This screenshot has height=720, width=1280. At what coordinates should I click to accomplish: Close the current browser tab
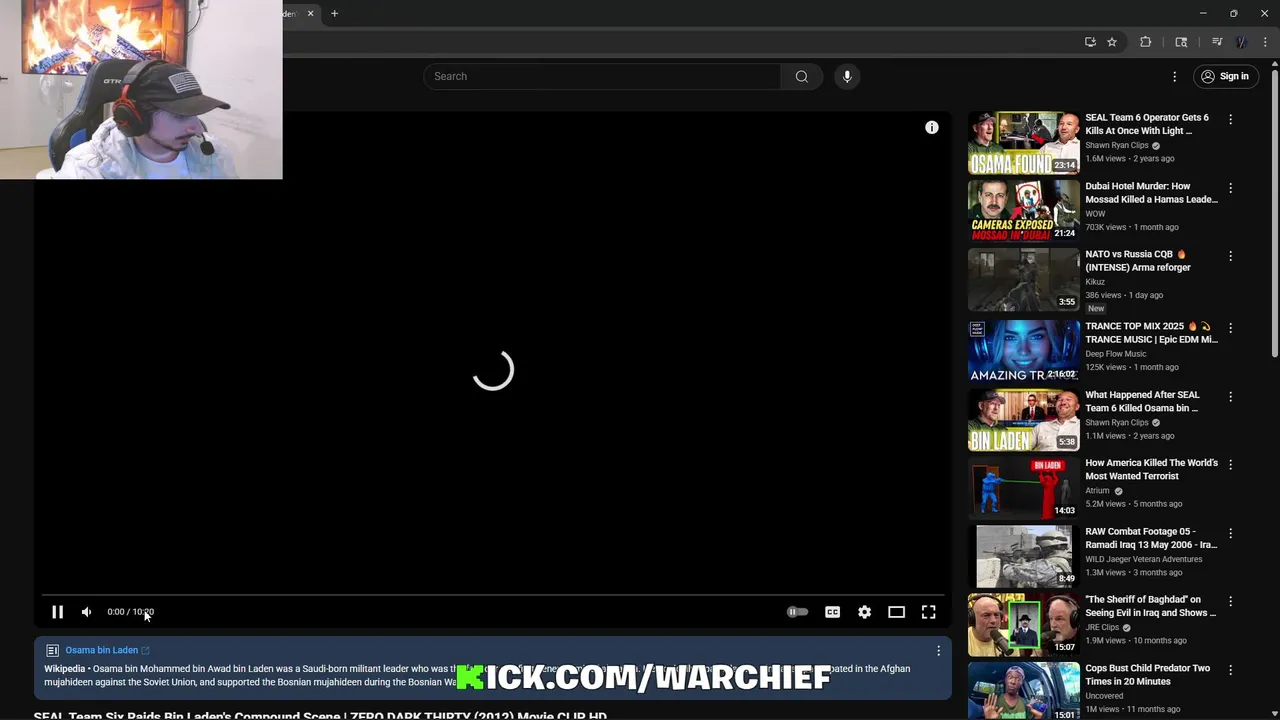pyautogui.click(x=310, y=13)
